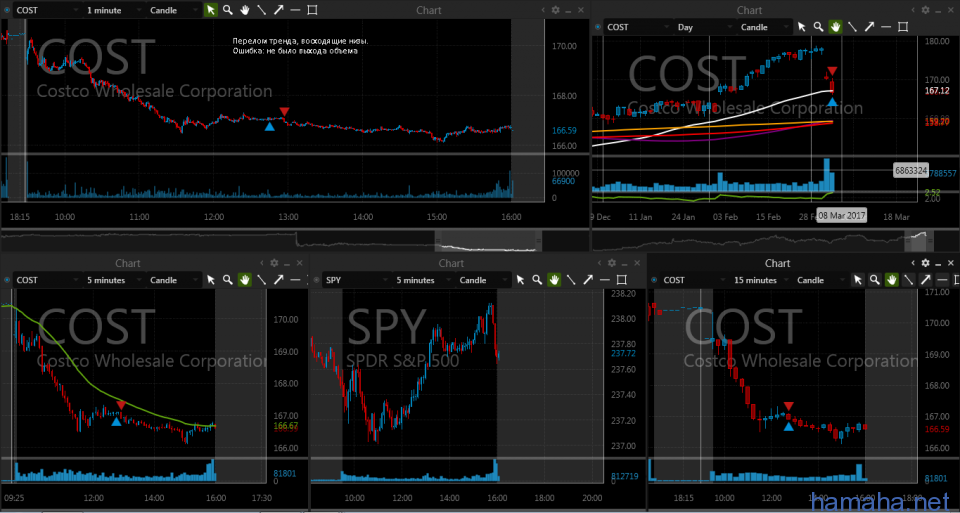Select the horizontal line tool in the 1 minute chart

coord(295,10)
